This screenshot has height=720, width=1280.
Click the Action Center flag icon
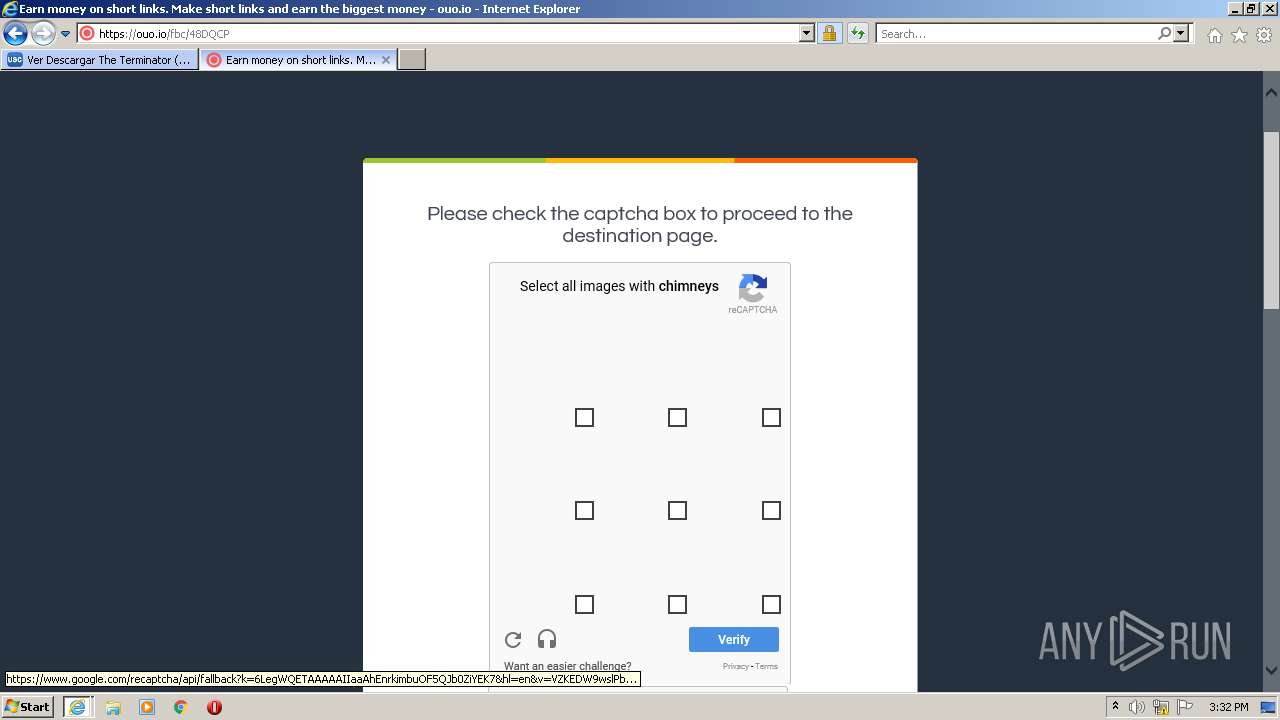[x=1185, y=707]
